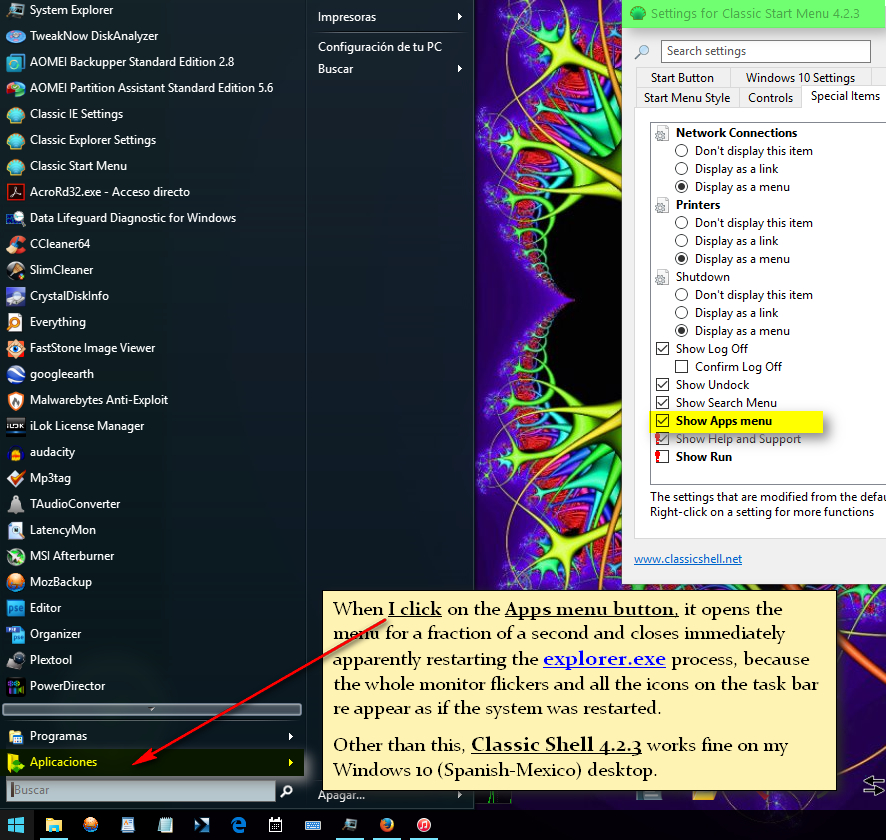Open Classic IE Settings shell icon
This screenshot has height=840, width=886.
(15, 114)
